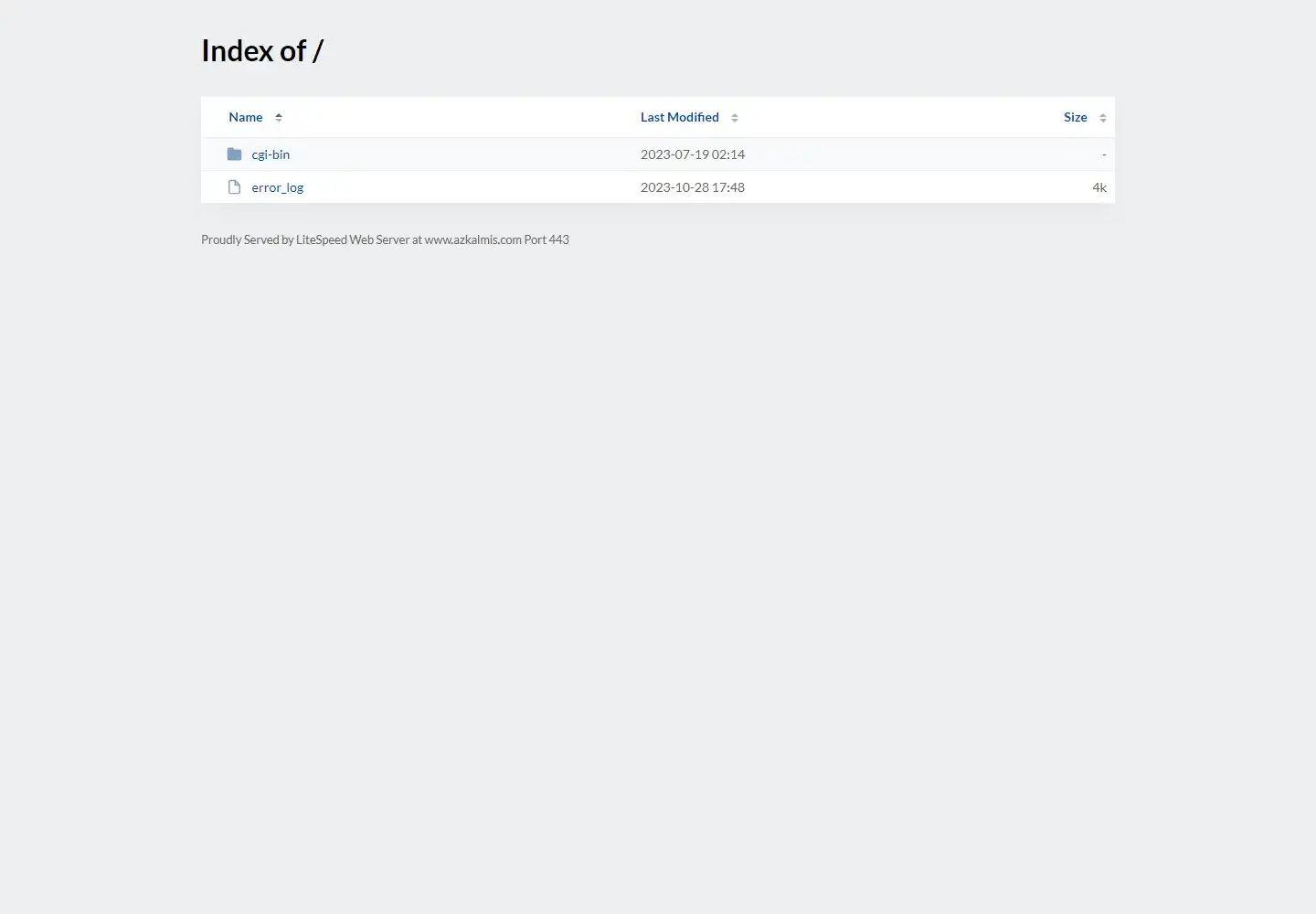Sort listing by Name column header
The image size is (1316, 914).
pyautogui.click(x=246, y=117)
